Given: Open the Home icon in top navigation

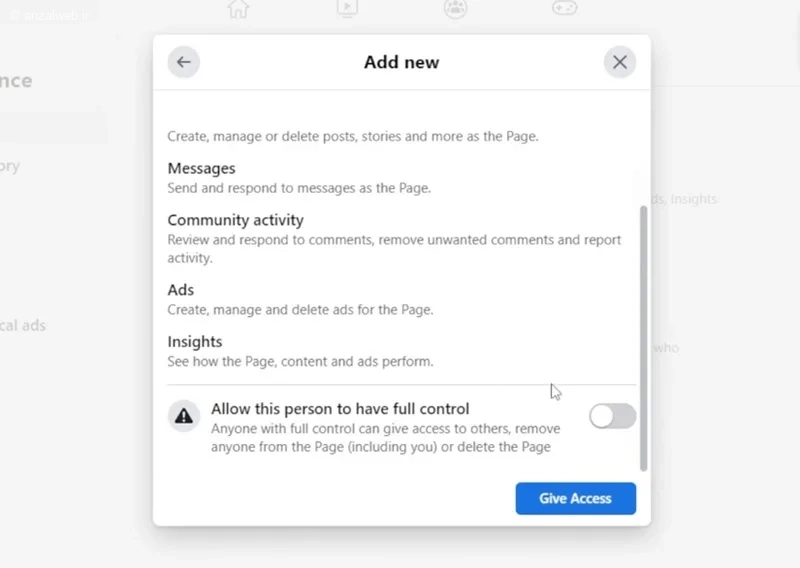Looking at the screenshot, I should [238, 9].
